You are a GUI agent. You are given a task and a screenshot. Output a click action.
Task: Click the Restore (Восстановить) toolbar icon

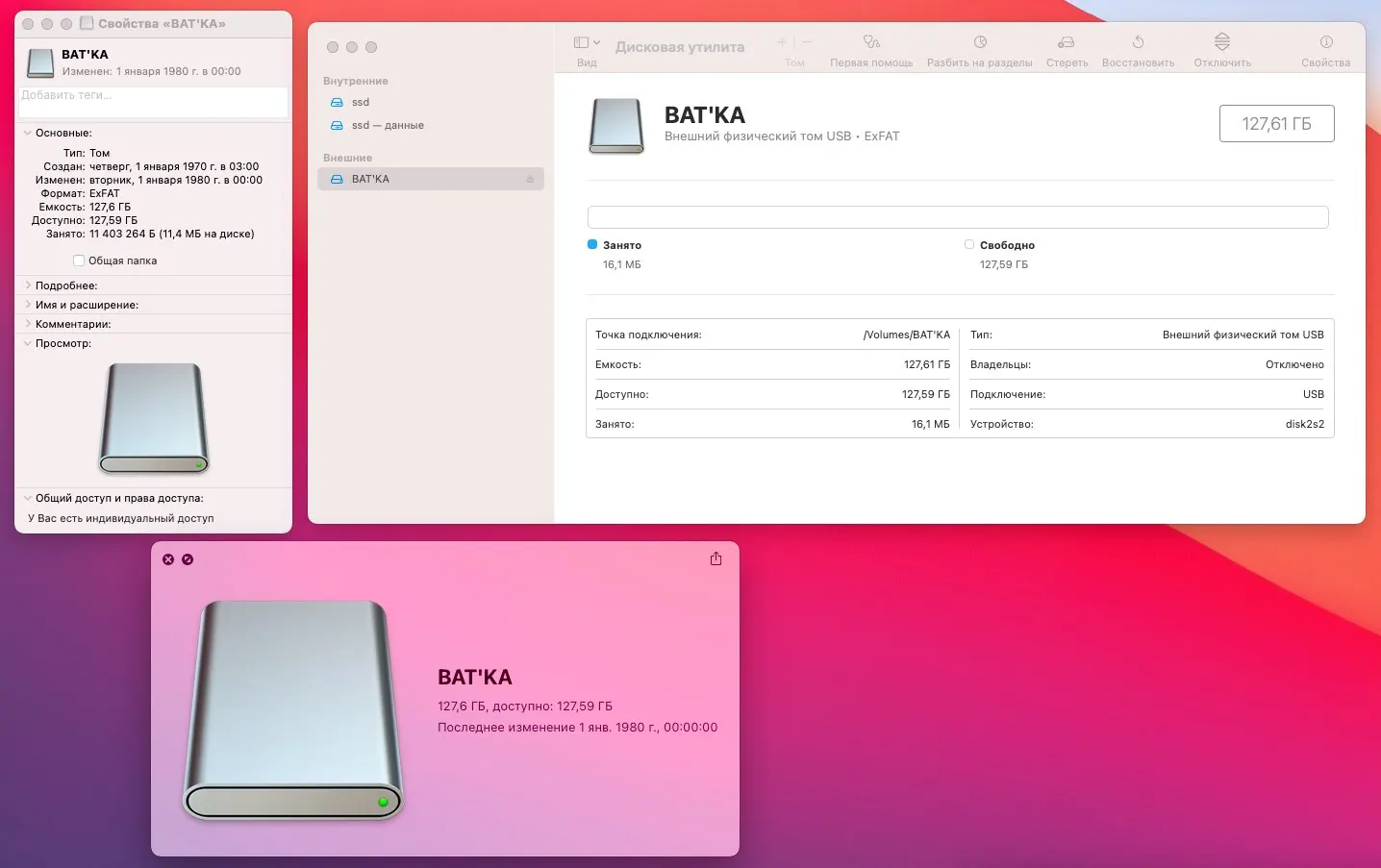click(x=1138, y=42)
